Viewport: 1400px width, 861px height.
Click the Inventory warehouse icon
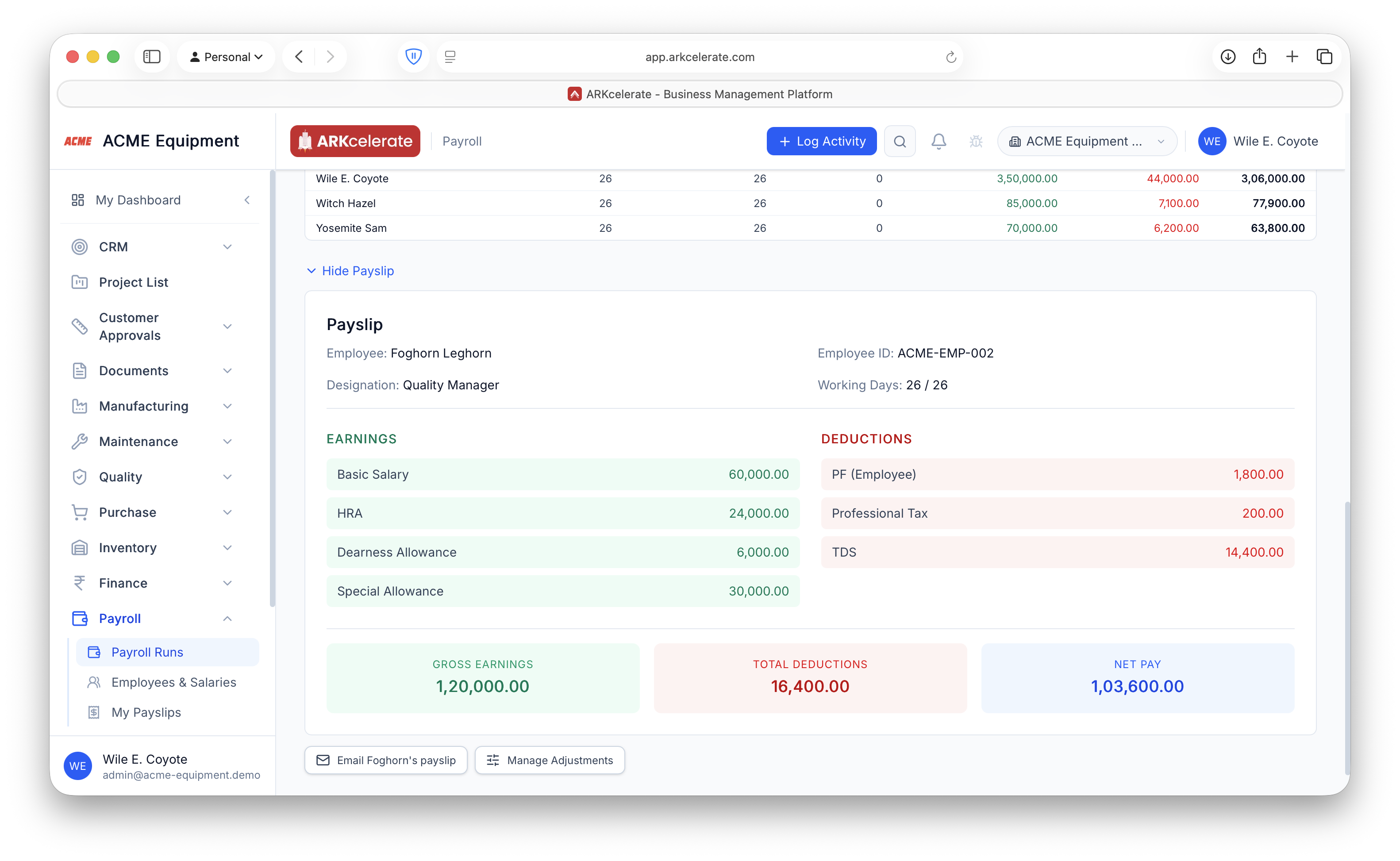[80, 547]
